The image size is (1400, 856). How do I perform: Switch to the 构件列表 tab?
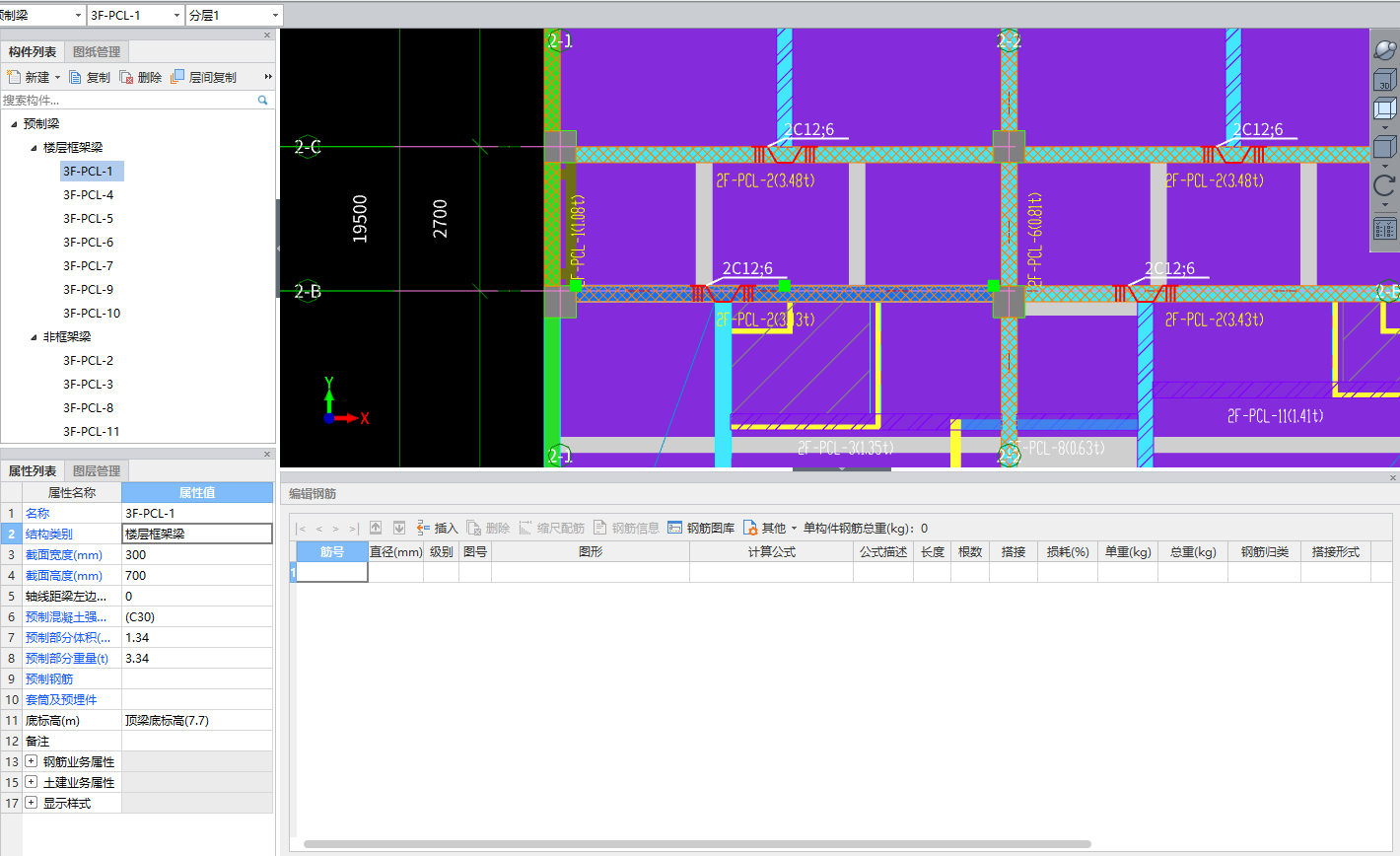[x=33, y=52]
